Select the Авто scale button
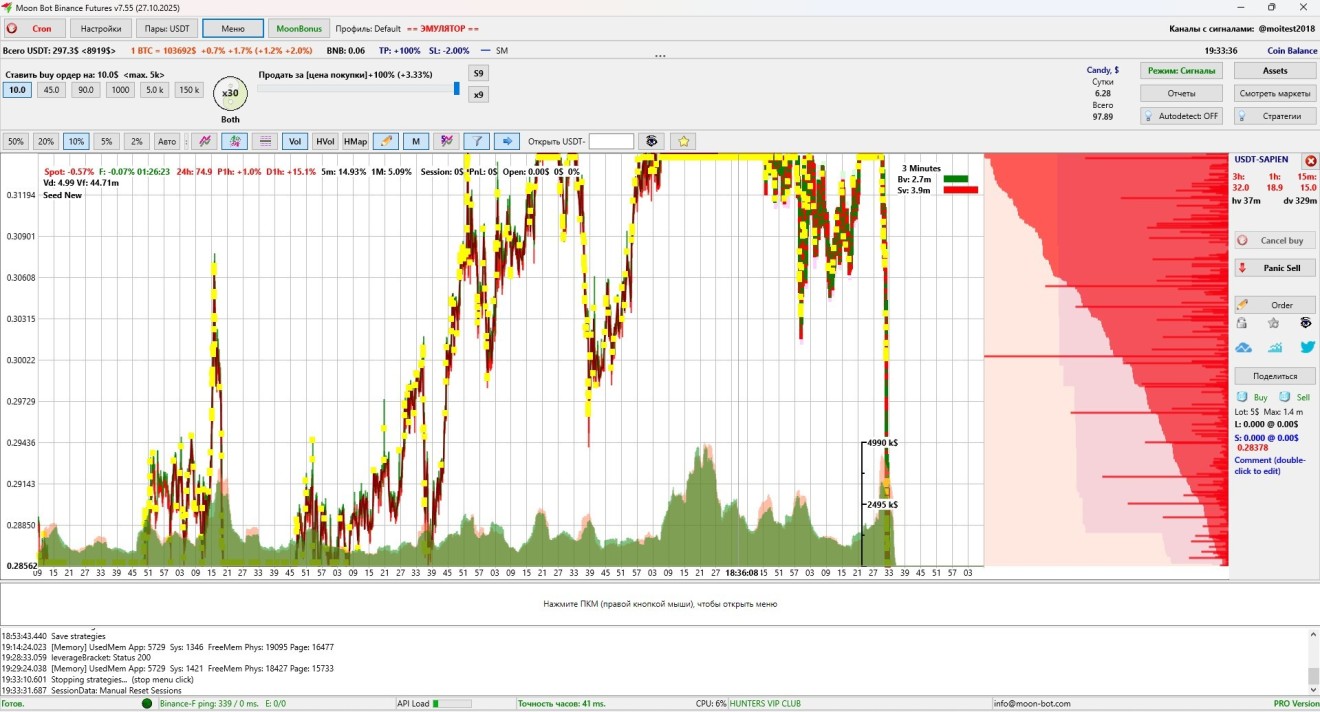This screenshot has height=712, width=1320. 167,141
